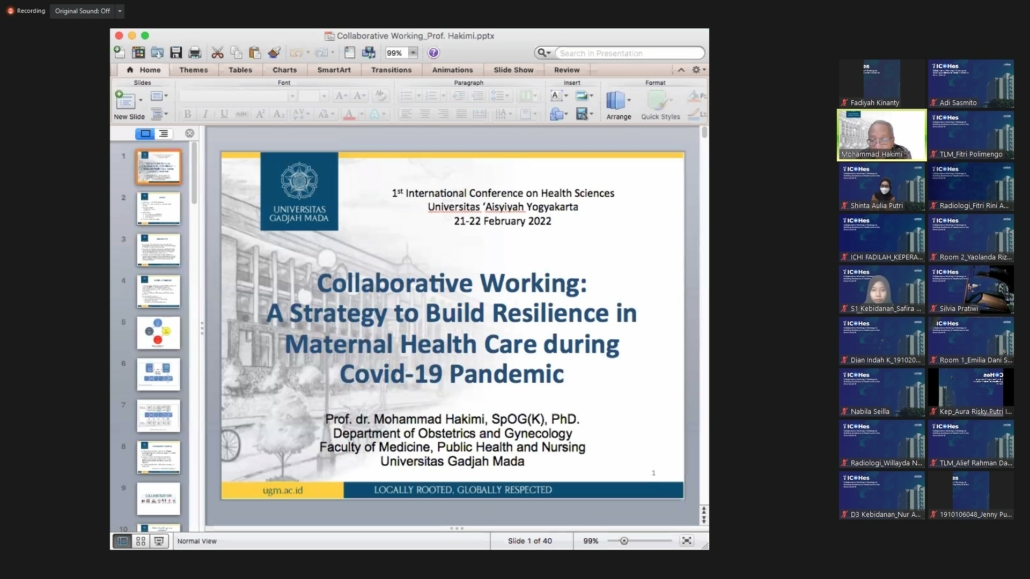1030x579 pixels.
Task: Toggle Slides thumbnail view in the pane
Action: point(145,133)
